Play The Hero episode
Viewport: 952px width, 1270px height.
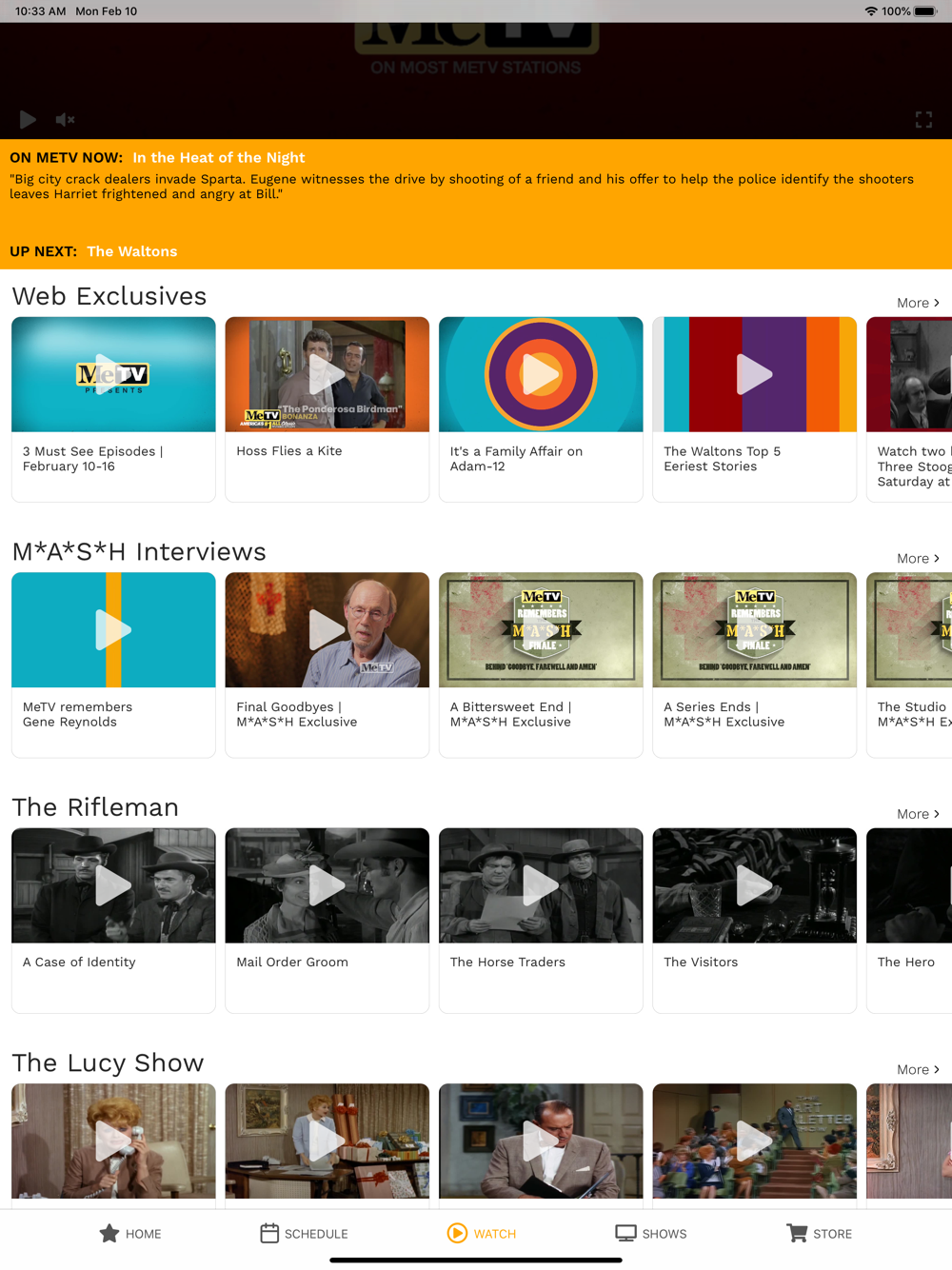tap(909, 885)
